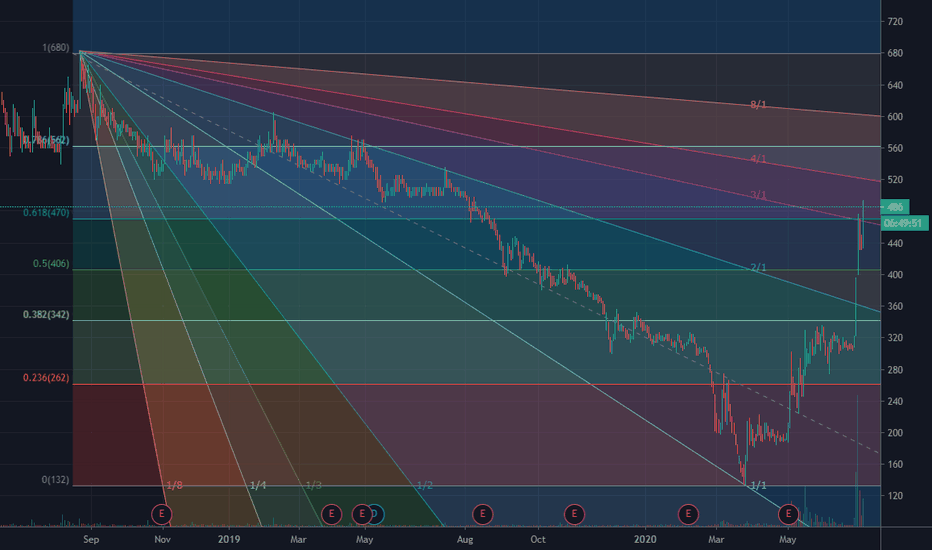This screenshot has height=550, width=932.
Task: Click the 520 price axis label
Action: pos(895,180)
